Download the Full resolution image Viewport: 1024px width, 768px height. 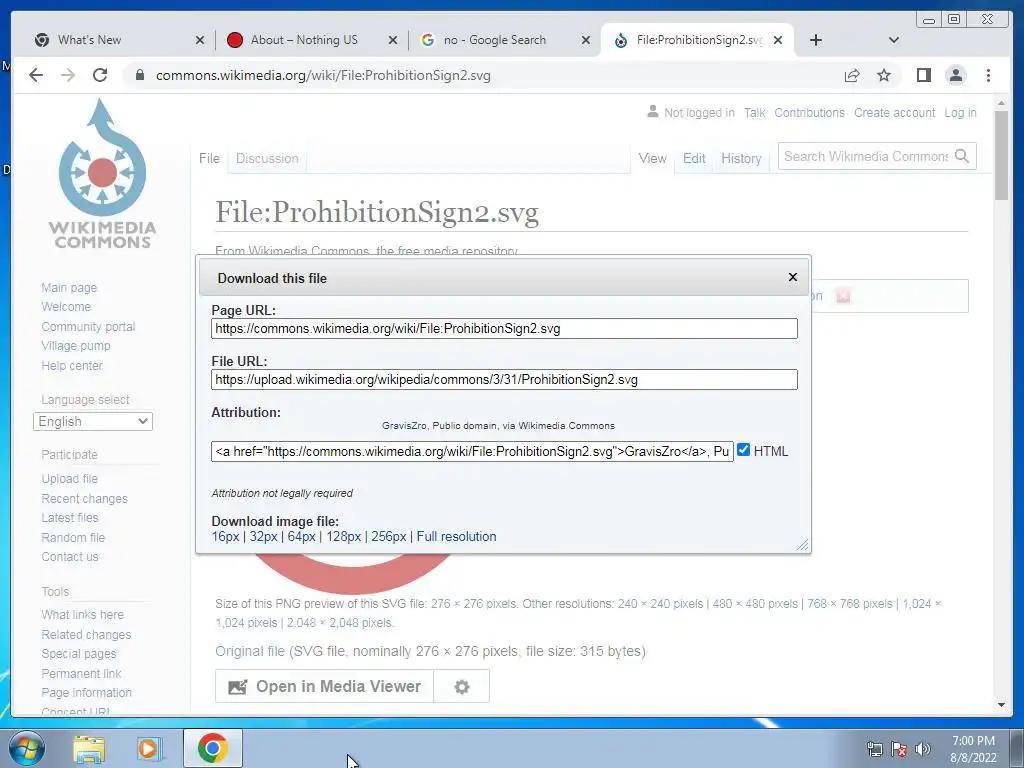tap(456, 536)
